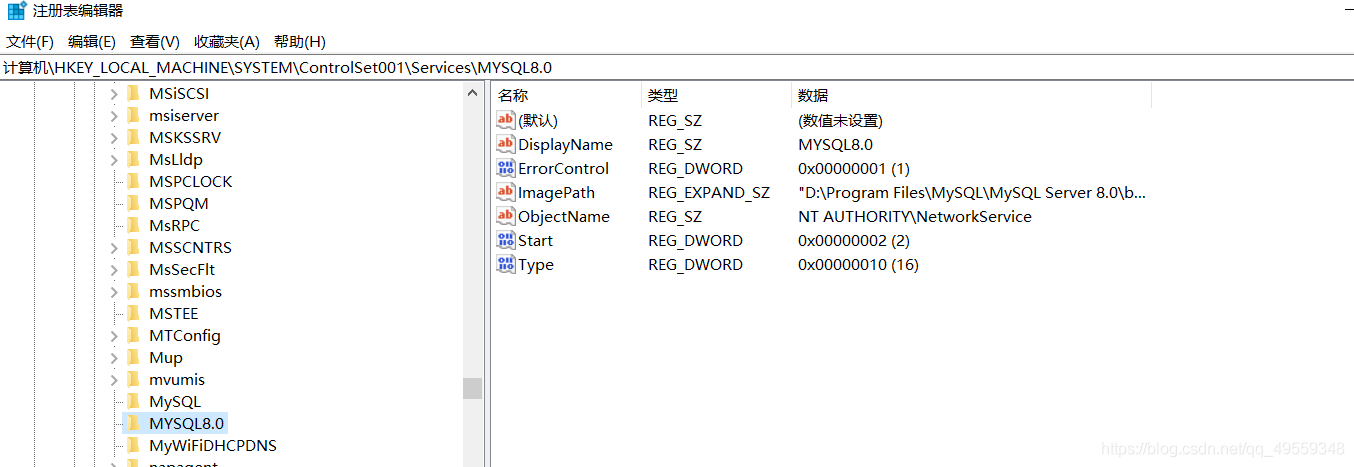Select the MYSQL8.0 tree key

point(187,424)
